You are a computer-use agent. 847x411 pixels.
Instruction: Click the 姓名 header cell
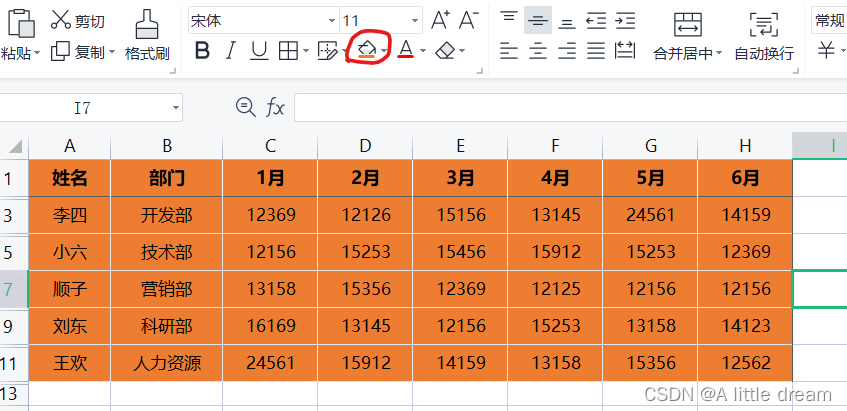coord(69,178)
